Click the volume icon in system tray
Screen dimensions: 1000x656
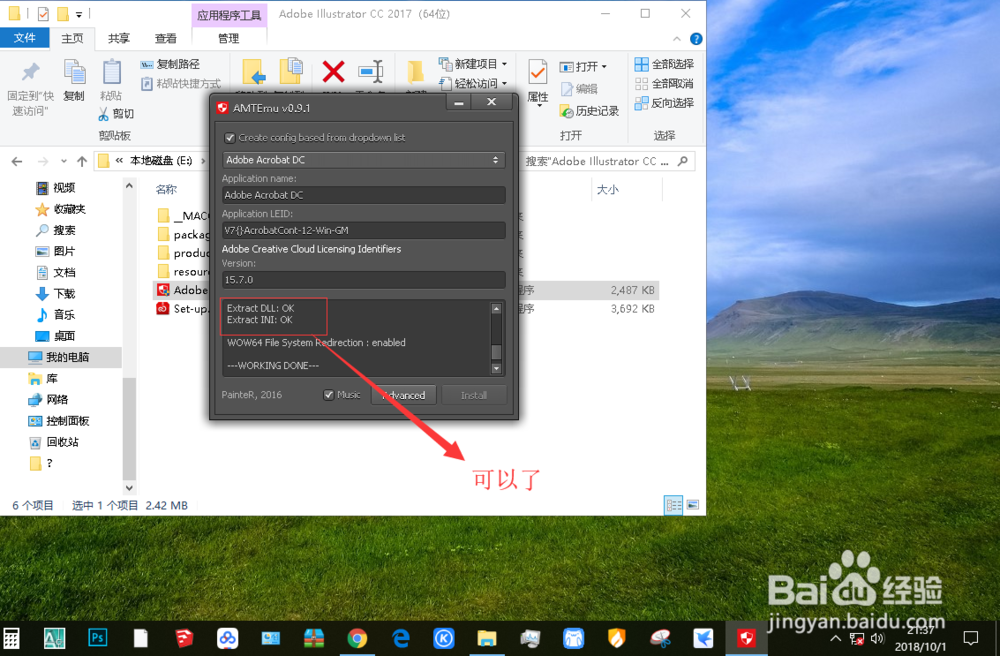coord(878,638)
